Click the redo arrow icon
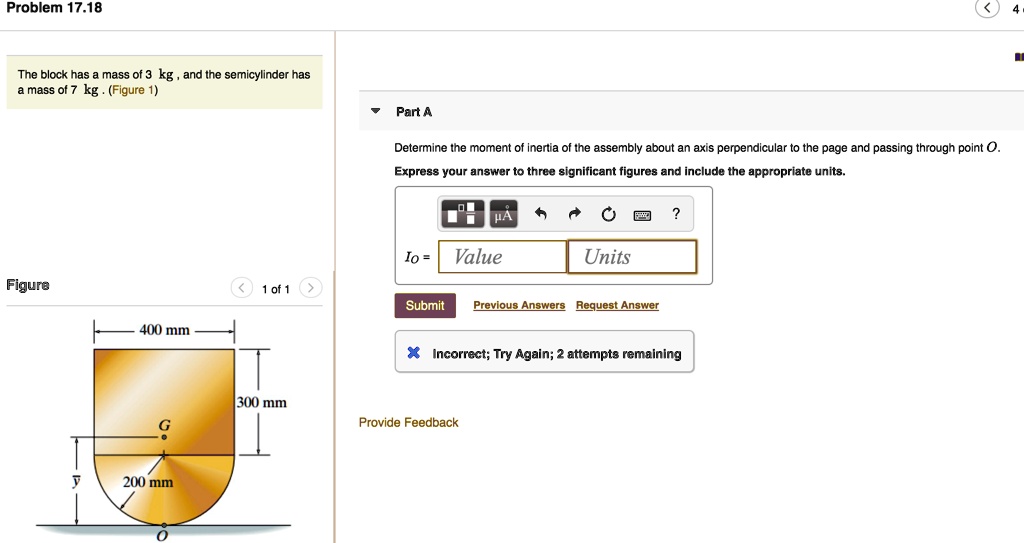The image size is (1024, 543). click(x=575, y=213)
